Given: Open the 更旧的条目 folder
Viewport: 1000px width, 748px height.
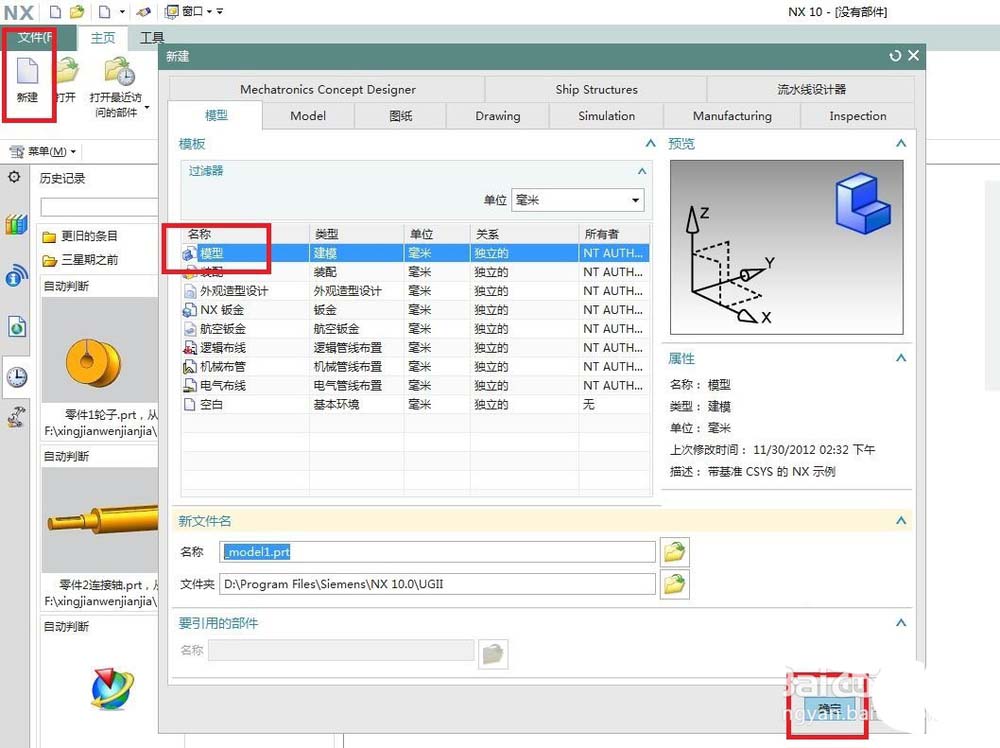Looking at the screenshot, I should pyautogui.click(x=80, y=236).
